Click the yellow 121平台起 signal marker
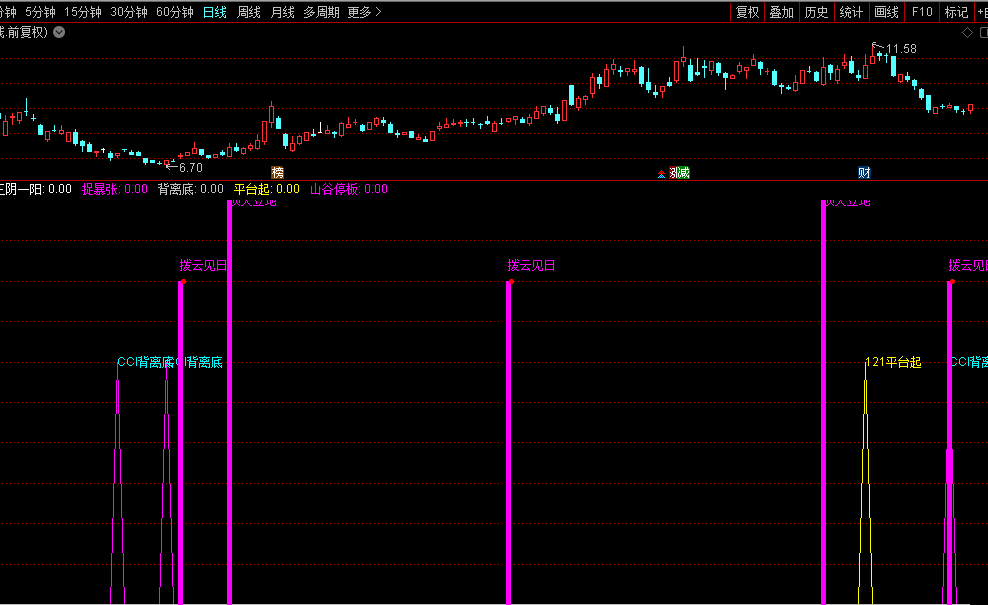The height and width of the screenshot is (605, 988). [893, 362]
